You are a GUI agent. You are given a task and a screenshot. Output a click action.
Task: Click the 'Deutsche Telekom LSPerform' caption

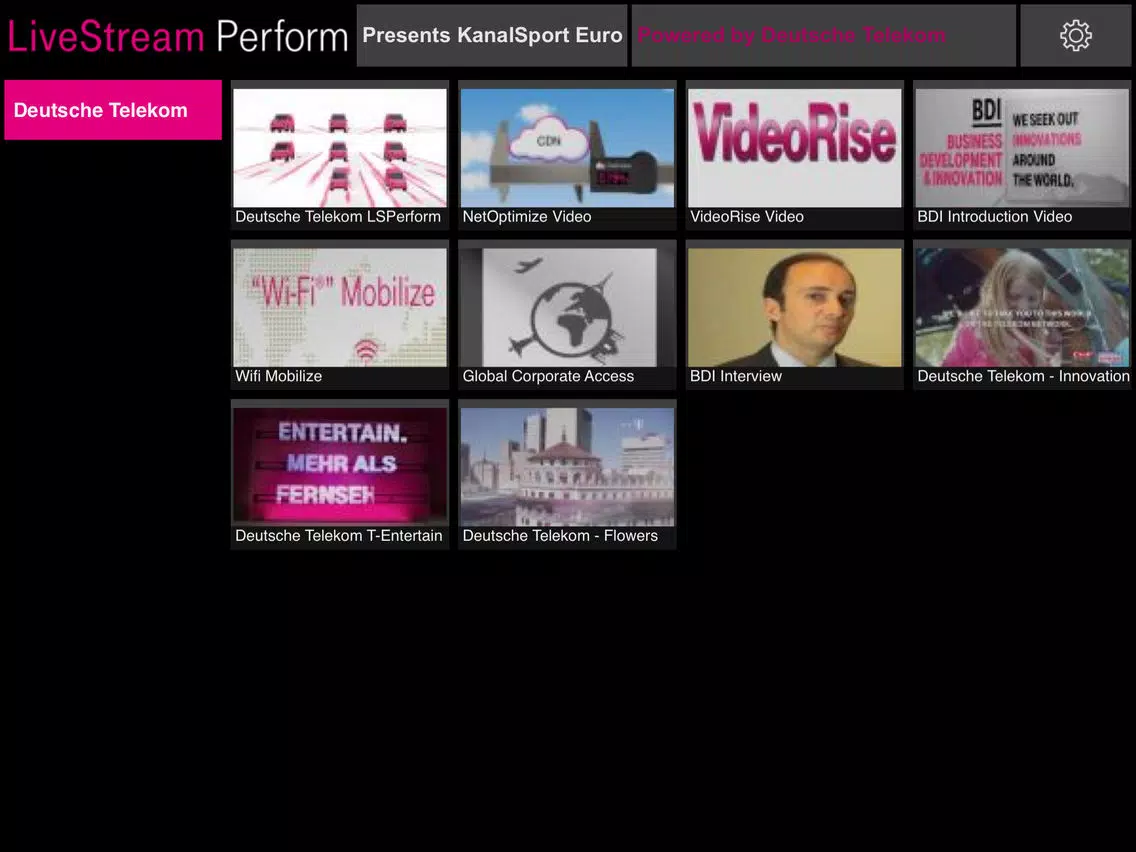338,217
